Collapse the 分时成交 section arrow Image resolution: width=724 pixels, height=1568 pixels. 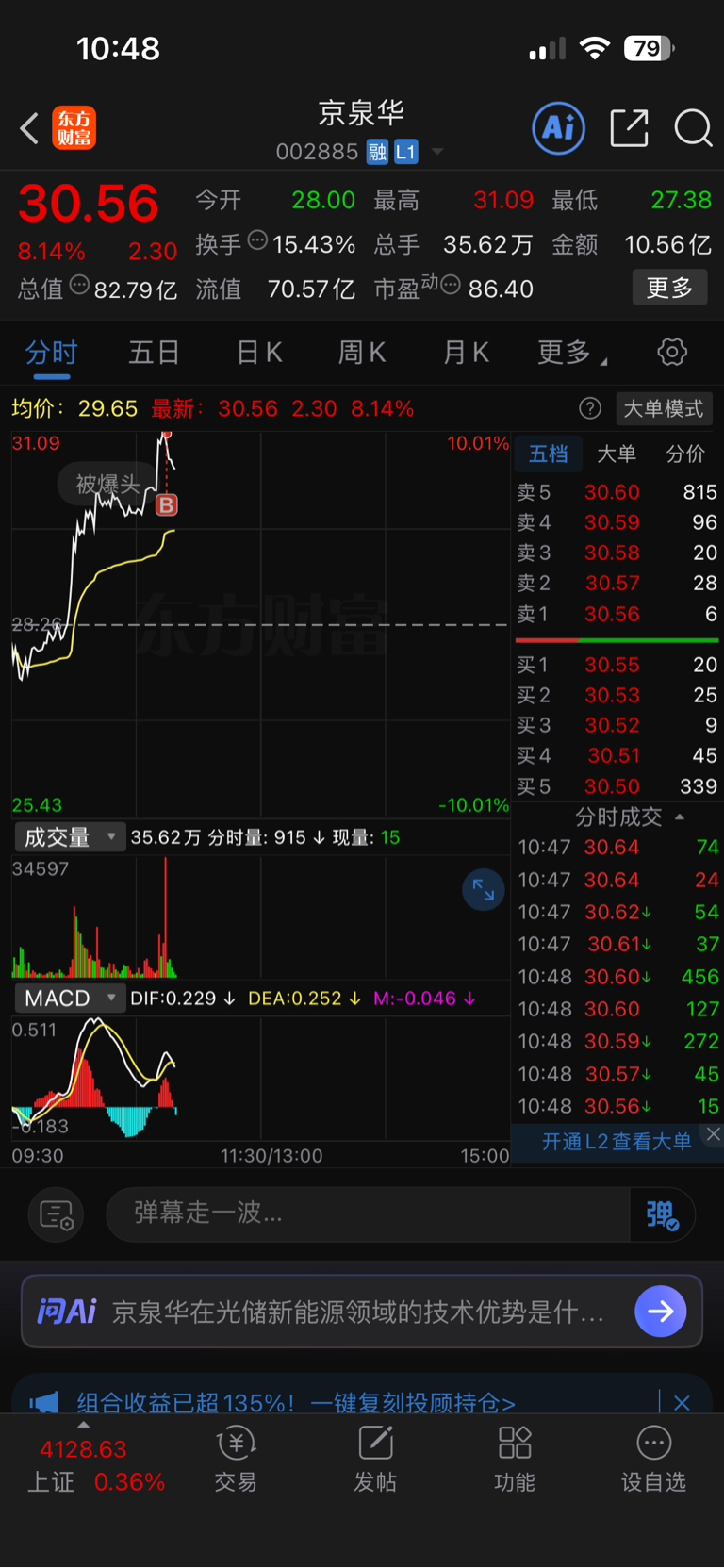pyautogui.click(x=680, y=817)
